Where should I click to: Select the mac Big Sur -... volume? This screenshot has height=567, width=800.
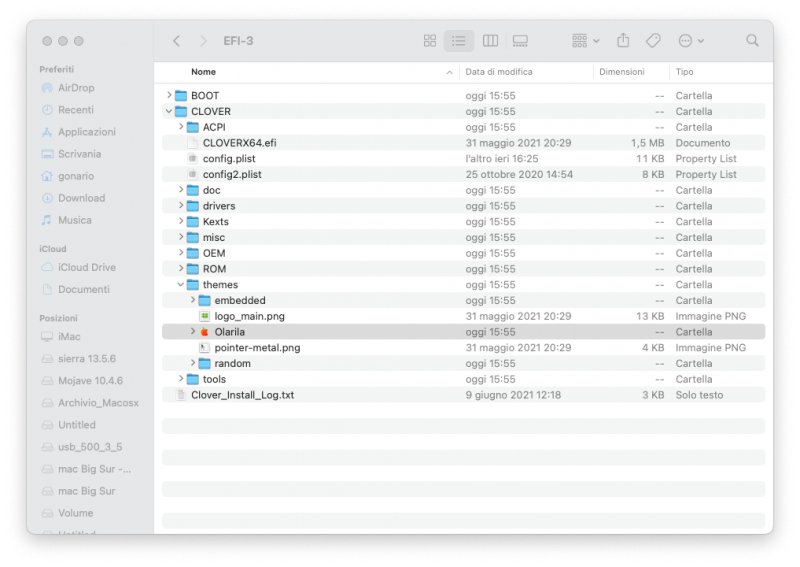pos(94,469)
